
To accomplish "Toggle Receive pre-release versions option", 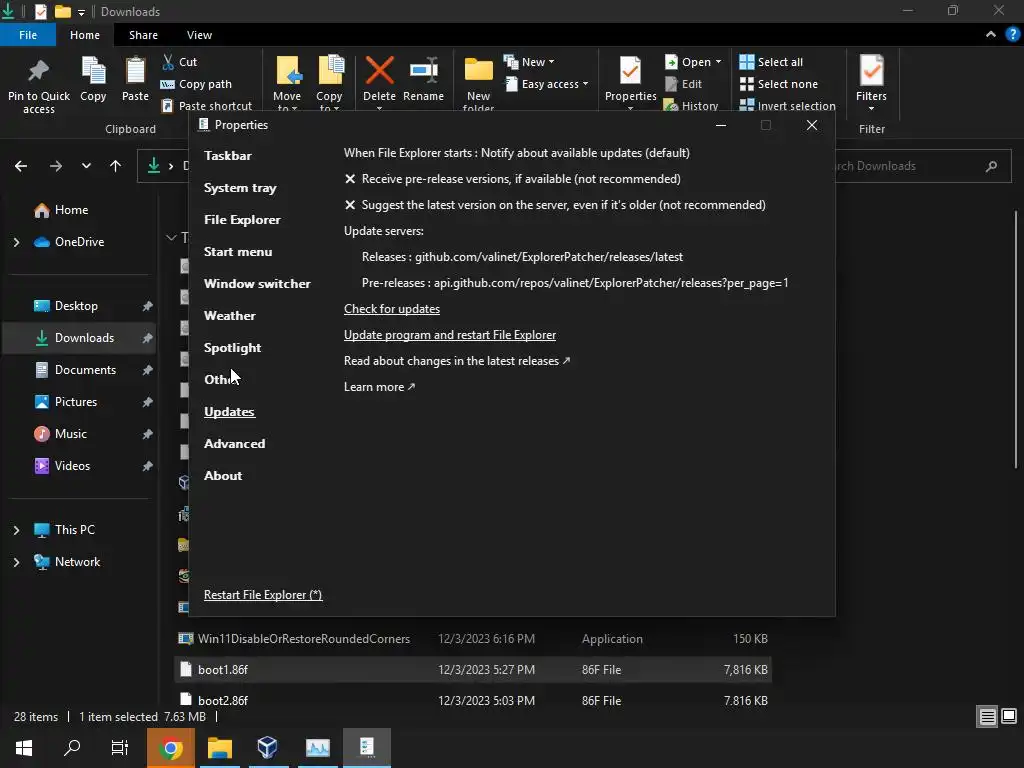I will [513, 179].
